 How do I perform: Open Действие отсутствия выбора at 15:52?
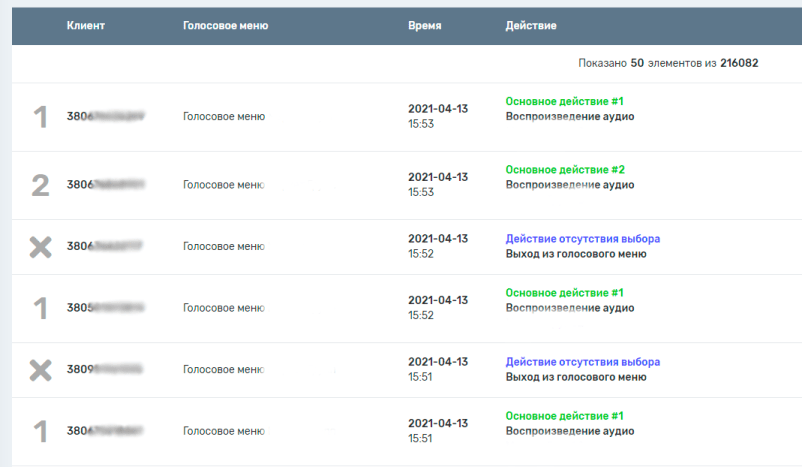point(582,239)
